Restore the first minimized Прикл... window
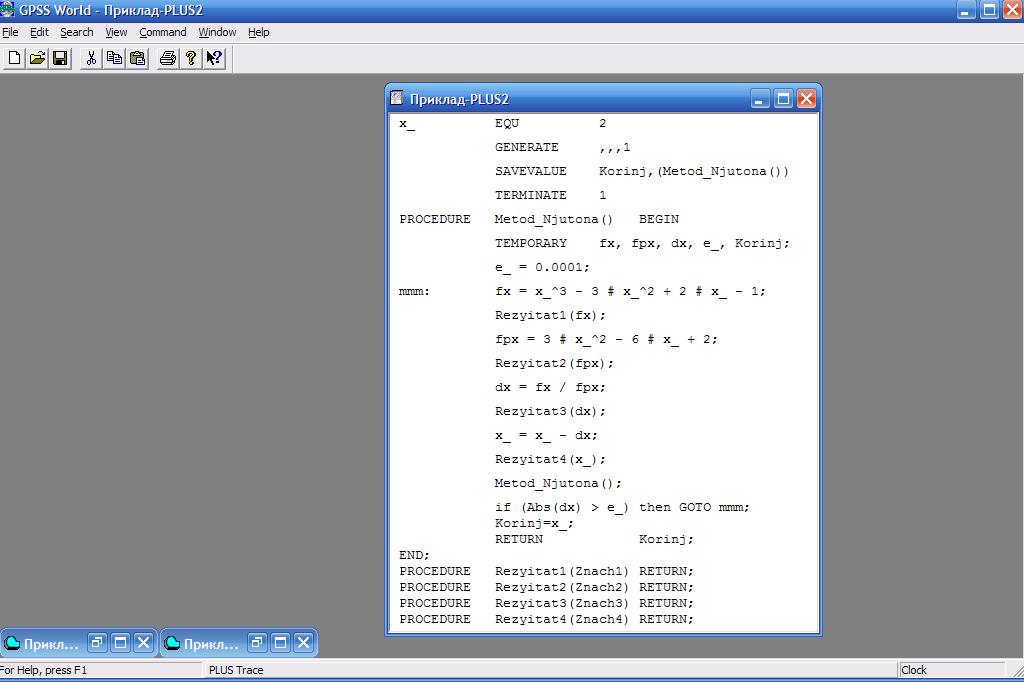Viewport: 1024px width, 682px height. pyautogui.click(x=97, y=643)
